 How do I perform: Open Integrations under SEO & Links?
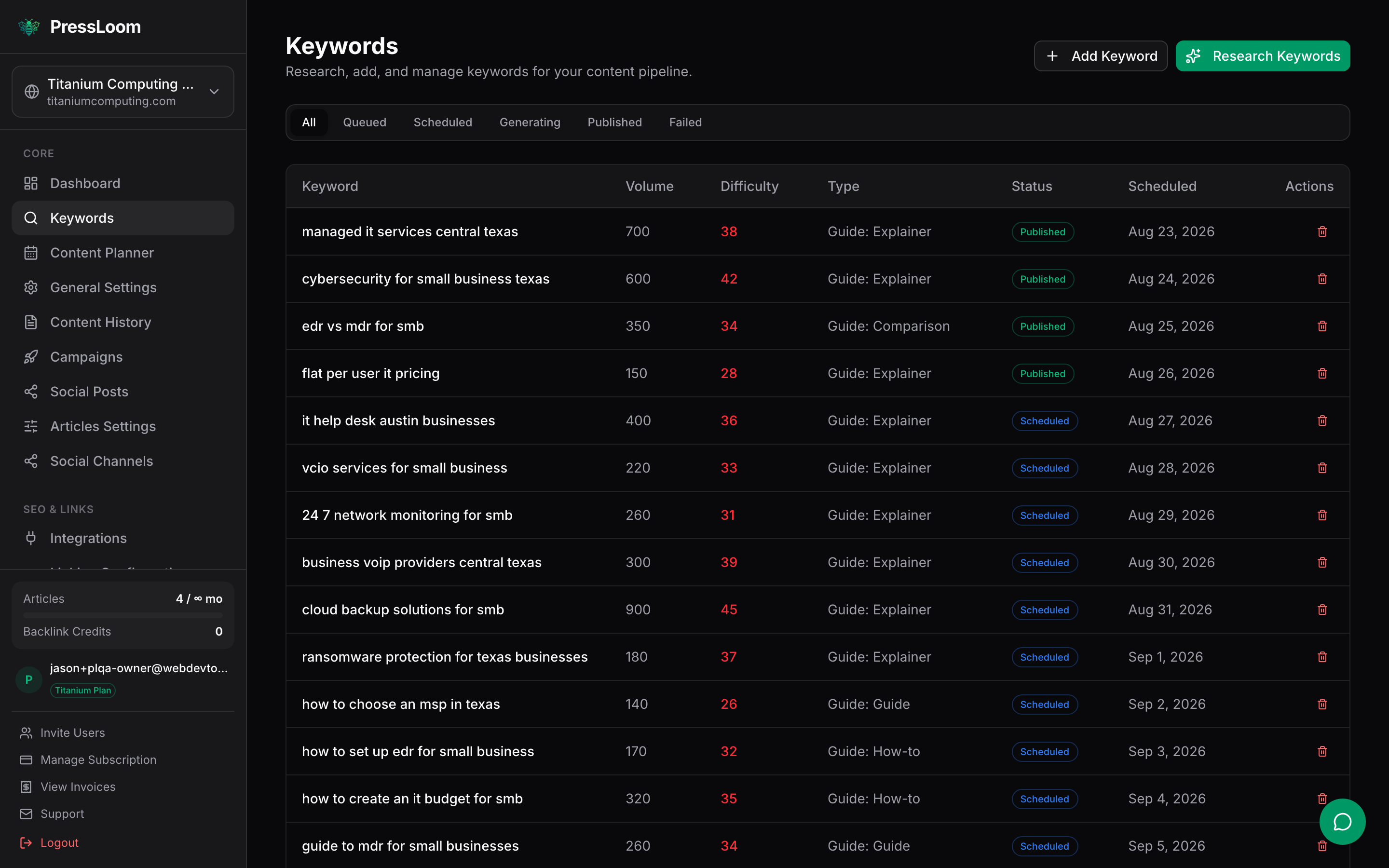coord(123,538)
